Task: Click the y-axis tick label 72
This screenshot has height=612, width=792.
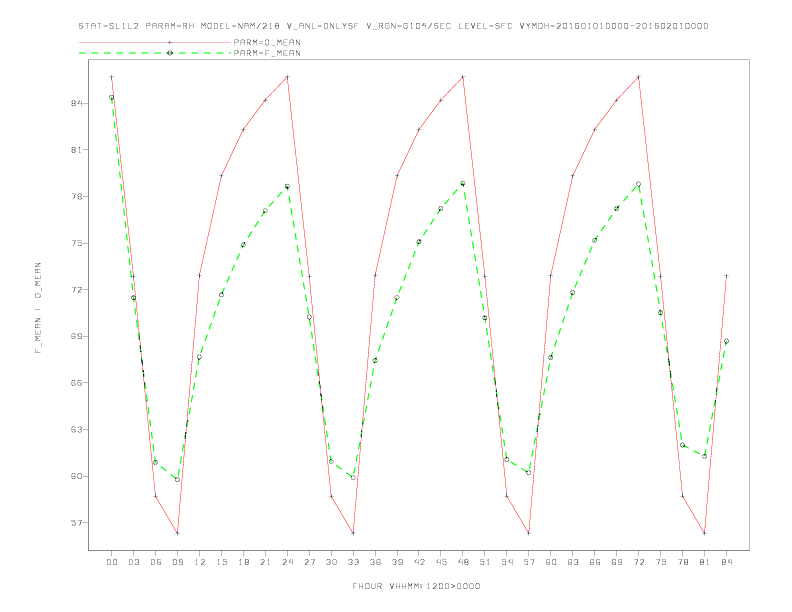Action: [77, 290]
